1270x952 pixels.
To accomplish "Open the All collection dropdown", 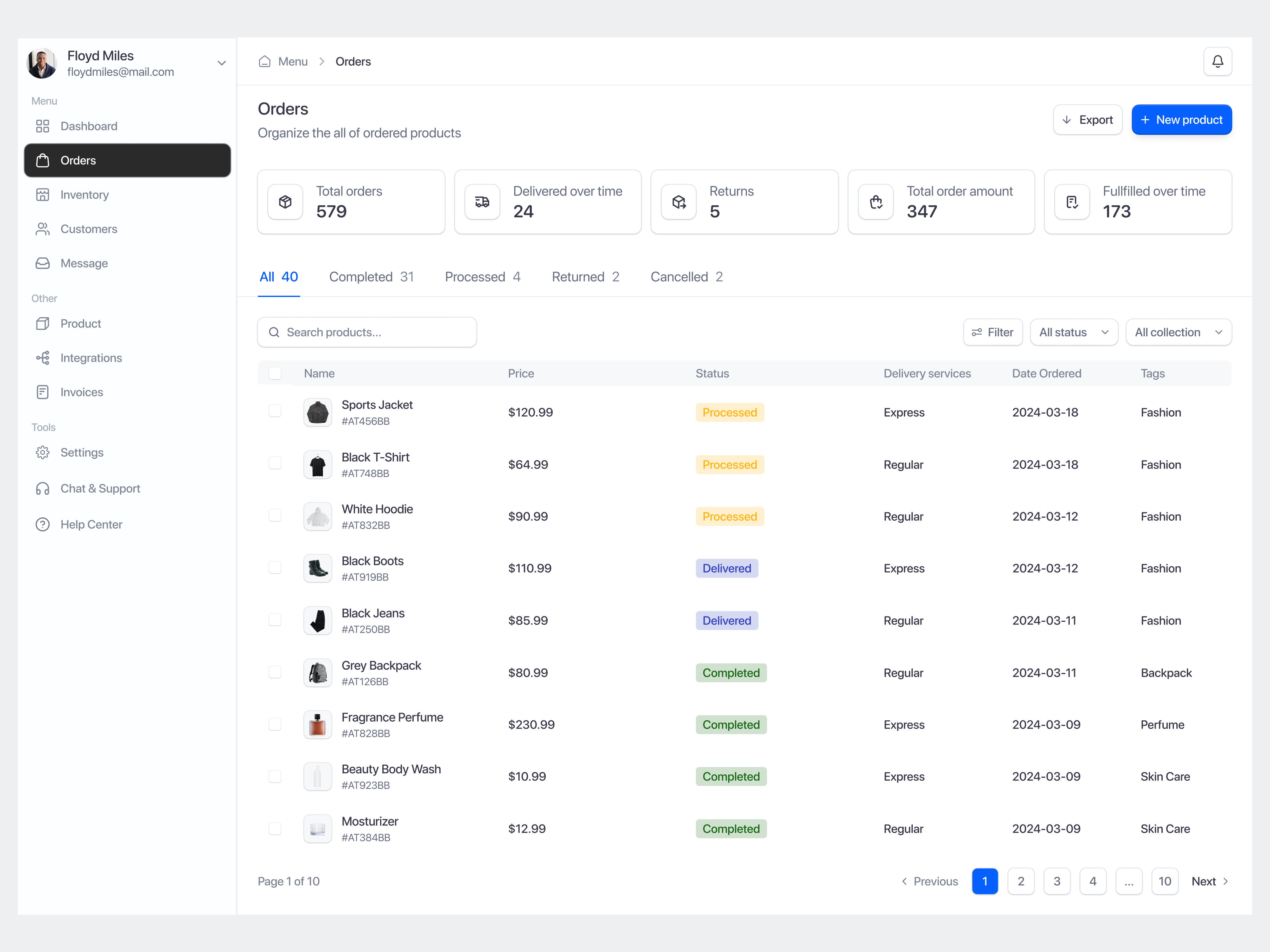I will [x=1178, y=332].
